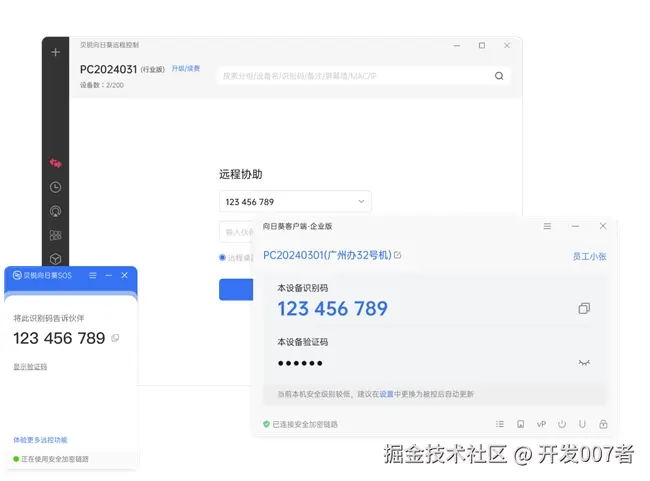This screenshot has width=650, height=481.
Task: Reveal the verification code with eye icon
Action: [584, 363]
